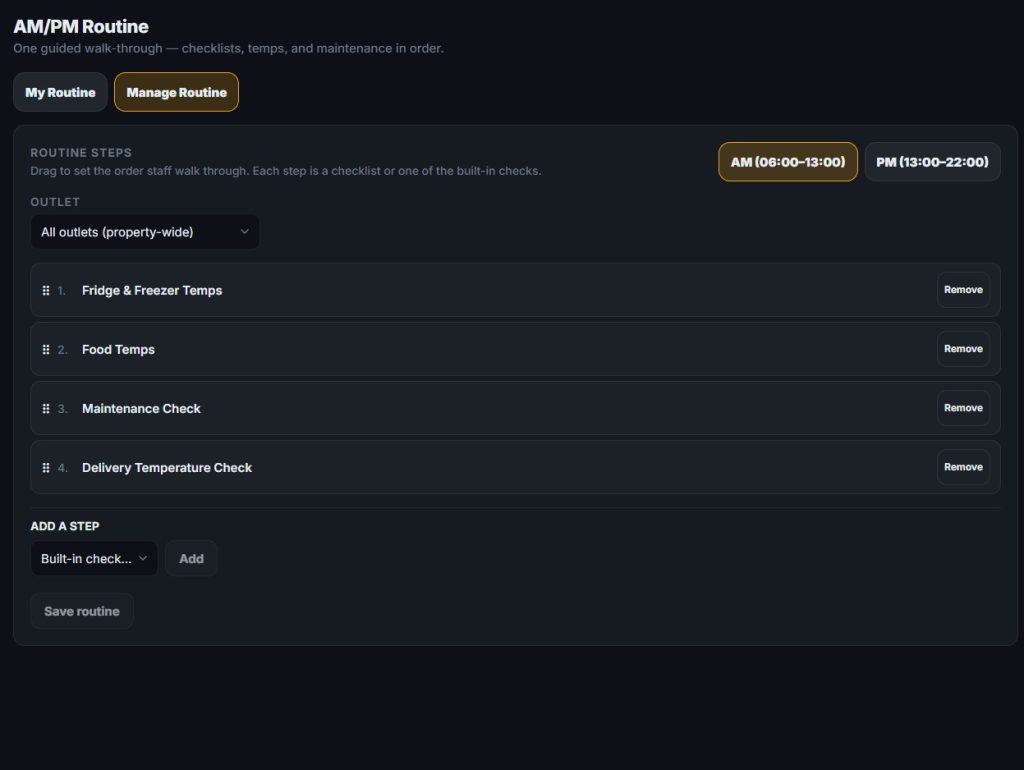The width and height of the screenshot is (1024, 770).
Task: Select the Food Temps label
Action: click(x=118, y=350)
